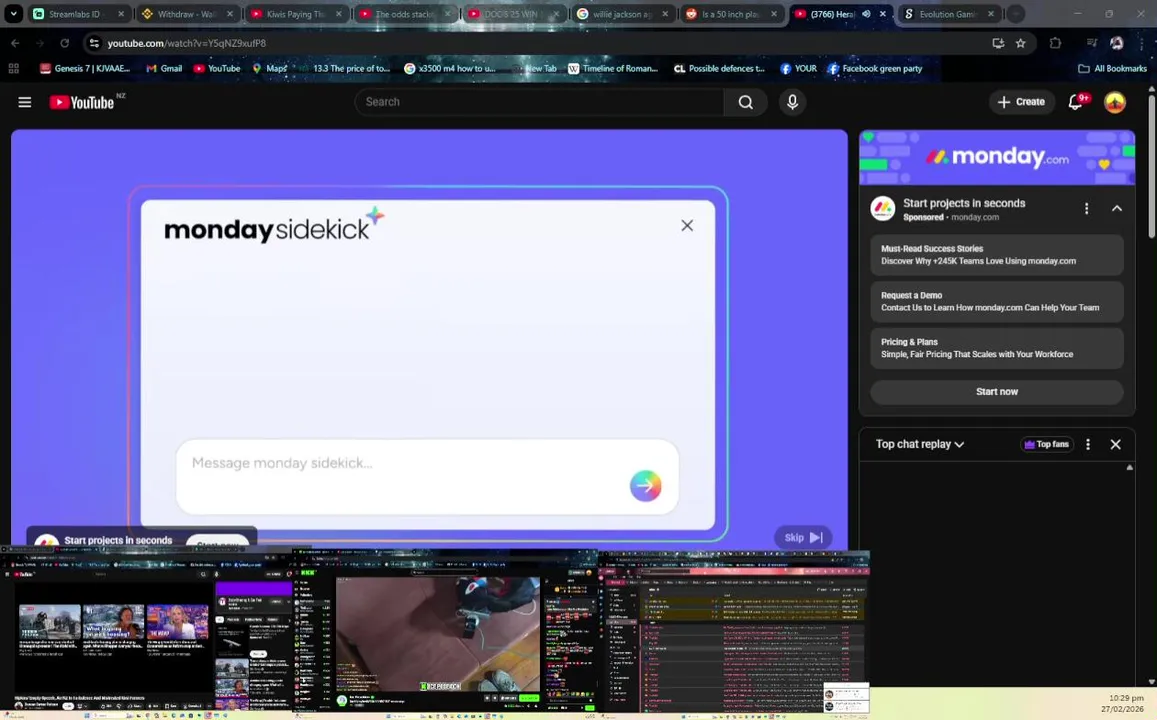
Task: Open Facebook green party bookmark
Action: 875,69
